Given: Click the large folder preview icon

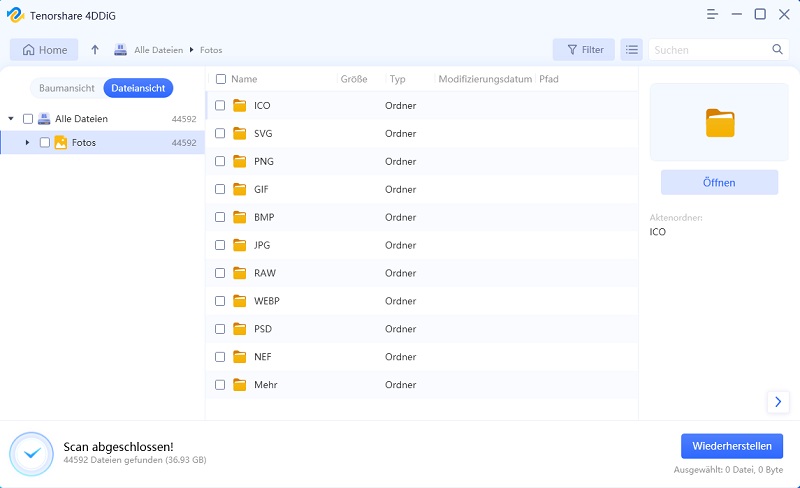Looking at the screenshot, I should (719, 122).
